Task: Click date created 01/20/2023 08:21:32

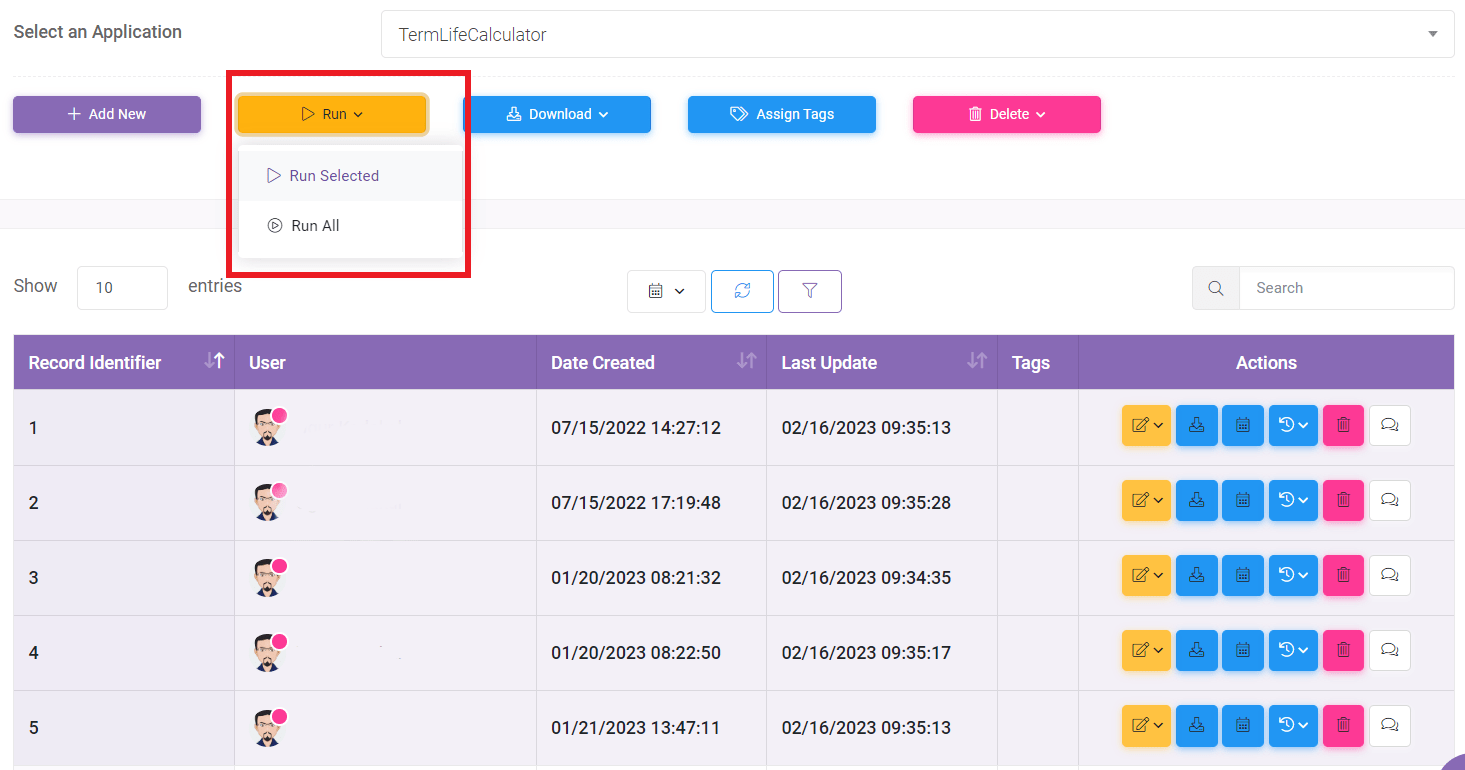Action: [x=636, y=578]
